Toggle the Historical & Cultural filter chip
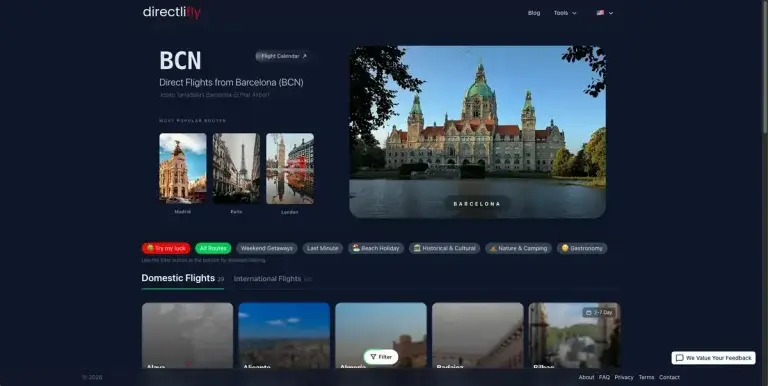 click(x=445, y=248)
